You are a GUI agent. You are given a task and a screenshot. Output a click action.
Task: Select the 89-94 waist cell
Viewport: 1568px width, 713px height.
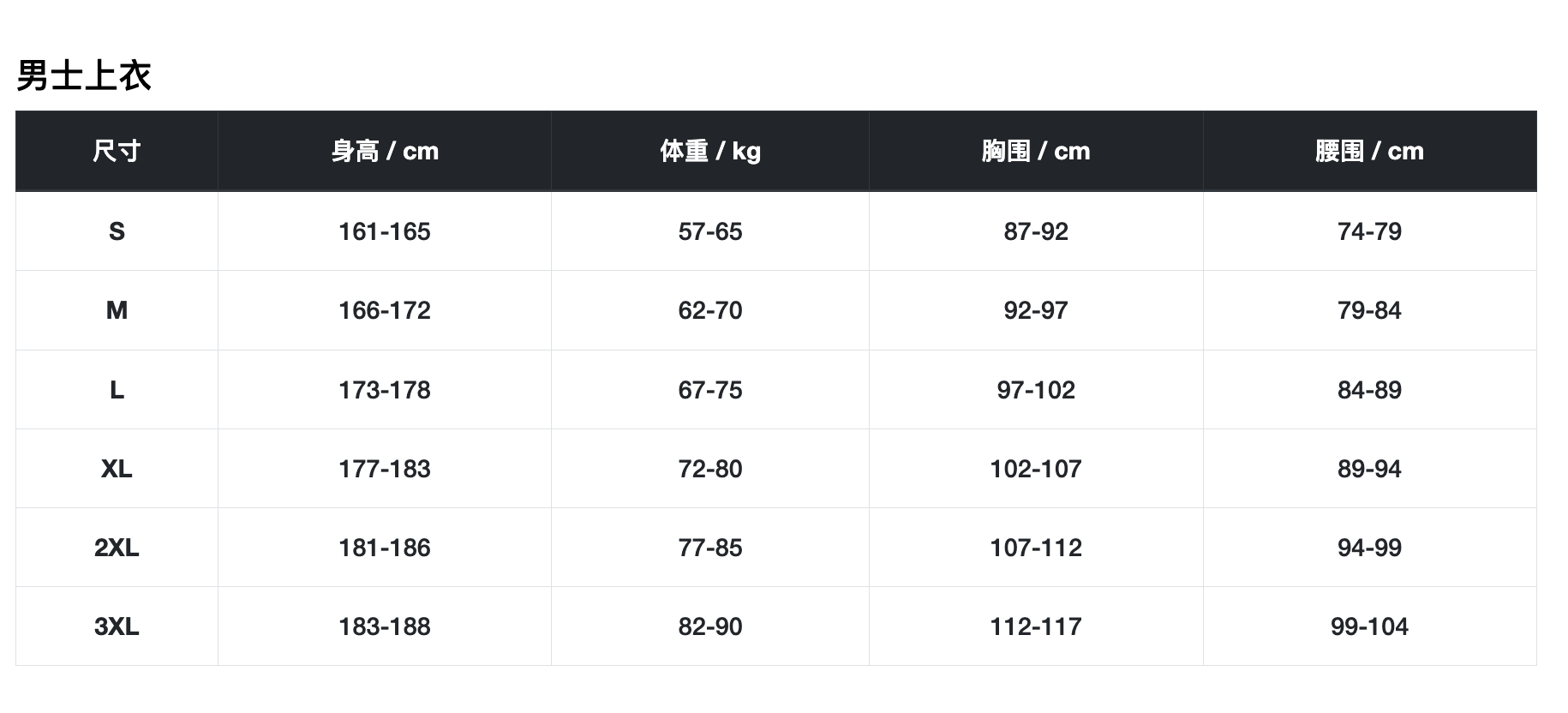(x=1369, y=469)
